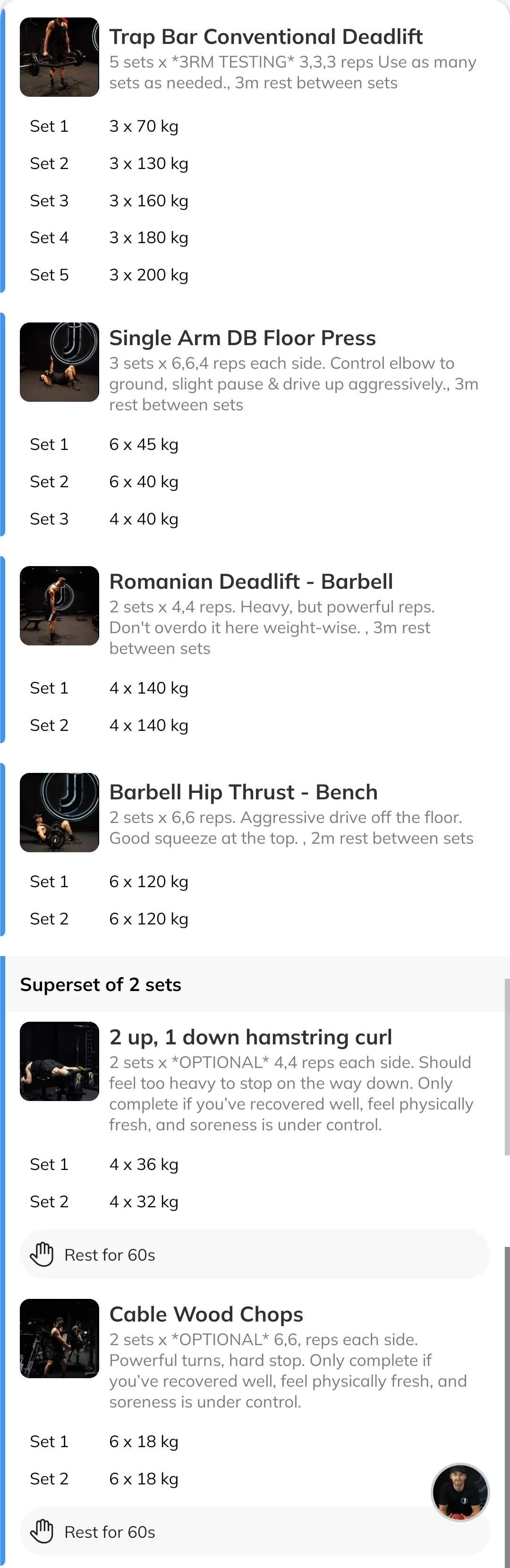
Task: Select the Cable Wood Chops title
Action: [x=206, y=1314]
